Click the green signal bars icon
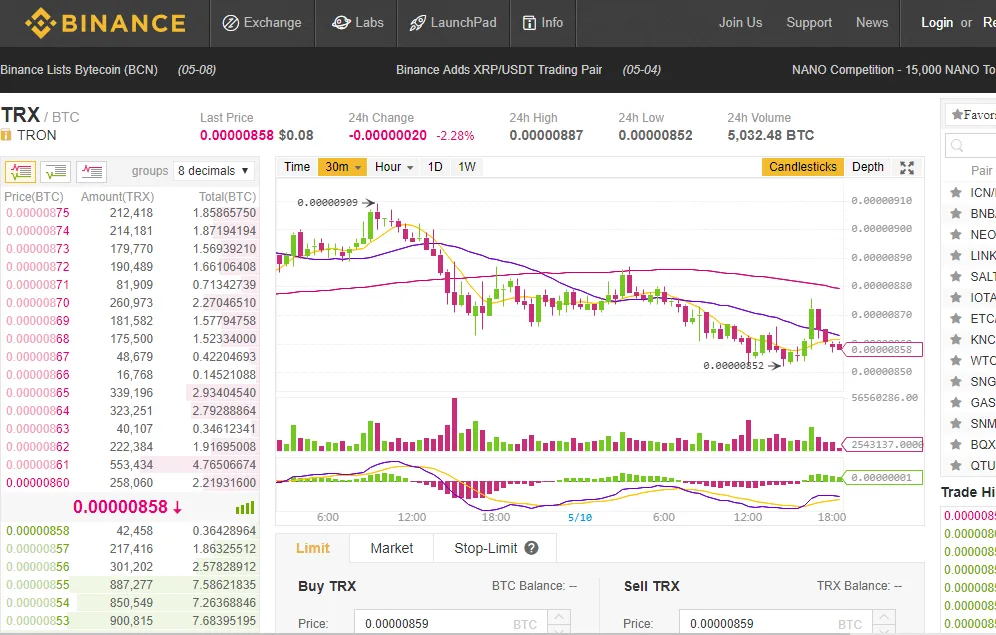 (x=245, y=507)
